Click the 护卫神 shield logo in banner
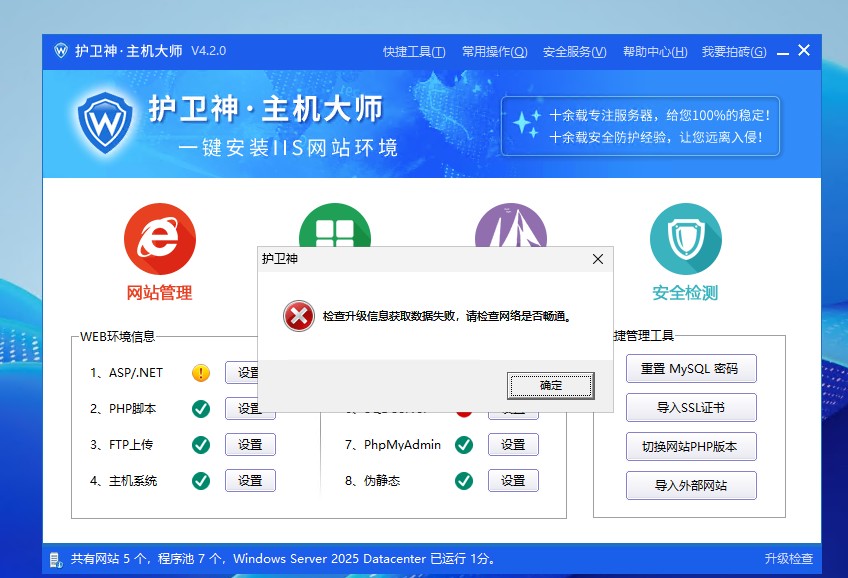Image resolution: width=848 pixels, height=578 pixels. [x=104, y=123]
